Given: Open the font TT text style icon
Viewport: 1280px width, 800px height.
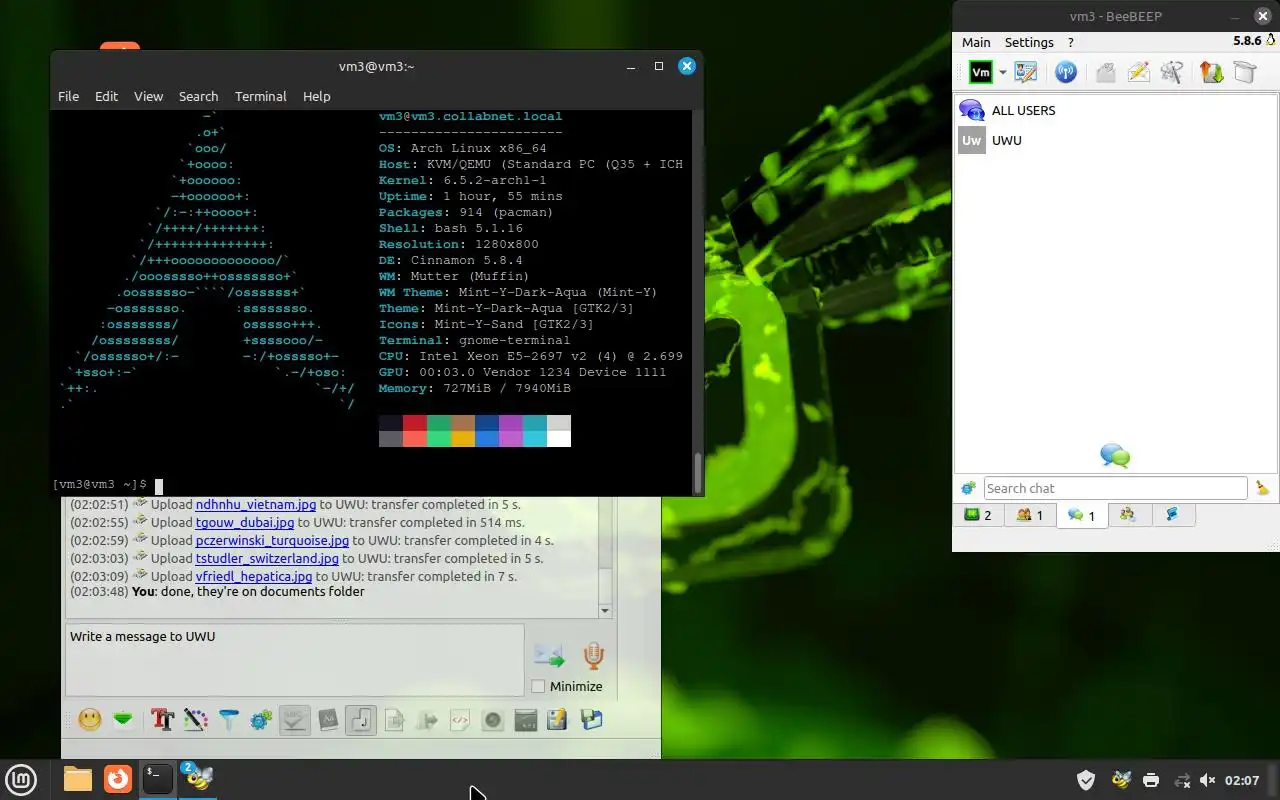Looking at the screenshot, I should (162, 719).
